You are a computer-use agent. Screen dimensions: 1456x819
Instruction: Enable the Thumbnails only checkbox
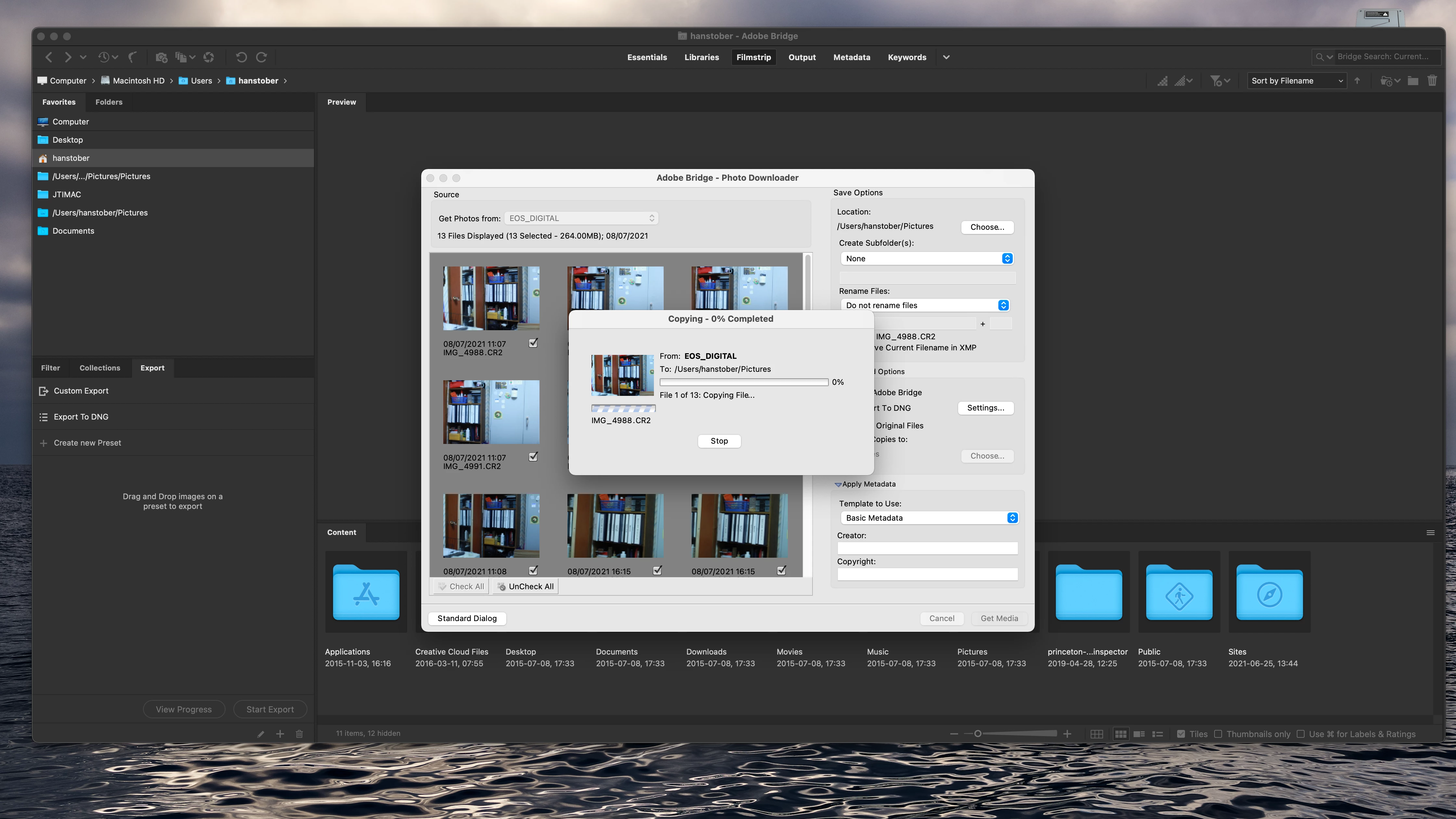tap(1218, 734)
